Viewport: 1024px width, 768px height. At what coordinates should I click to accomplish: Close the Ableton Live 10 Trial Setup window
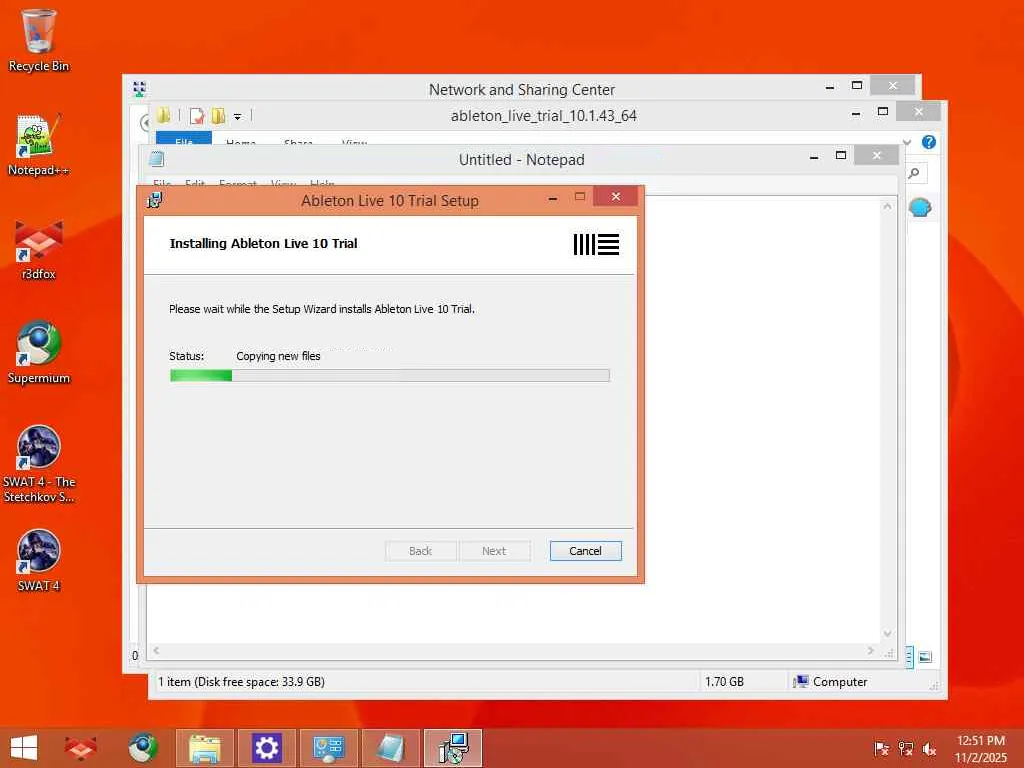coord(615,197)
